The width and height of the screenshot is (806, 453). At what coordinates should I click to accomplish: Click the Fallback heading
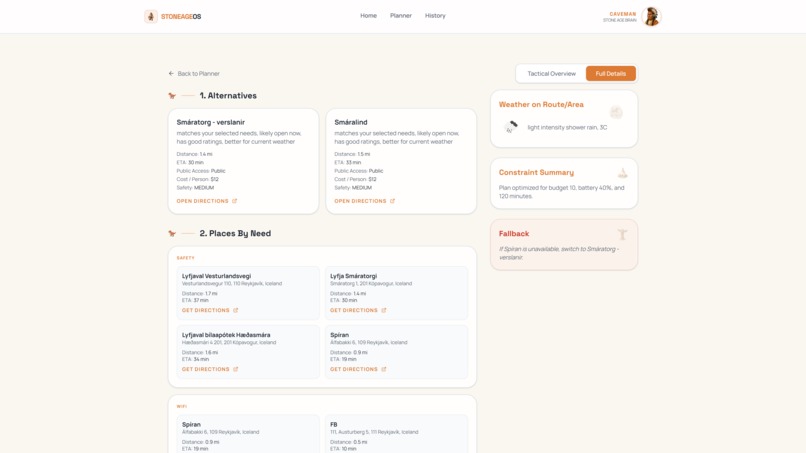point(514,233)
